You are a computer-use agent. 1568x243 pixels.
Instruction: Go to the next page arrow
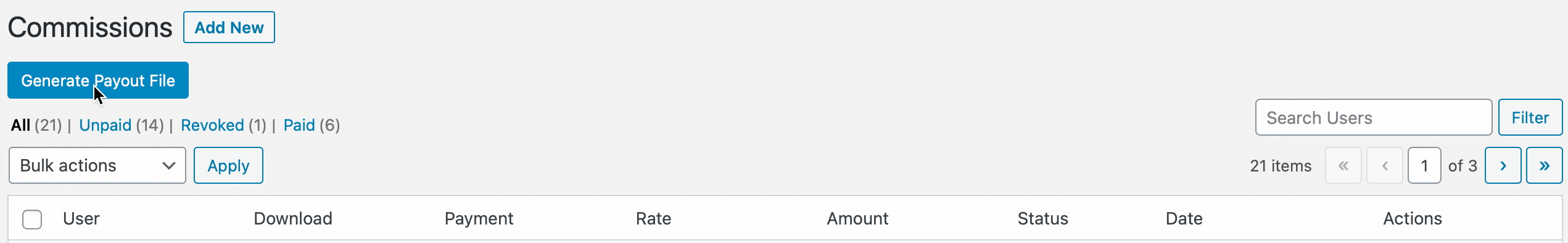coord(1503,165)
